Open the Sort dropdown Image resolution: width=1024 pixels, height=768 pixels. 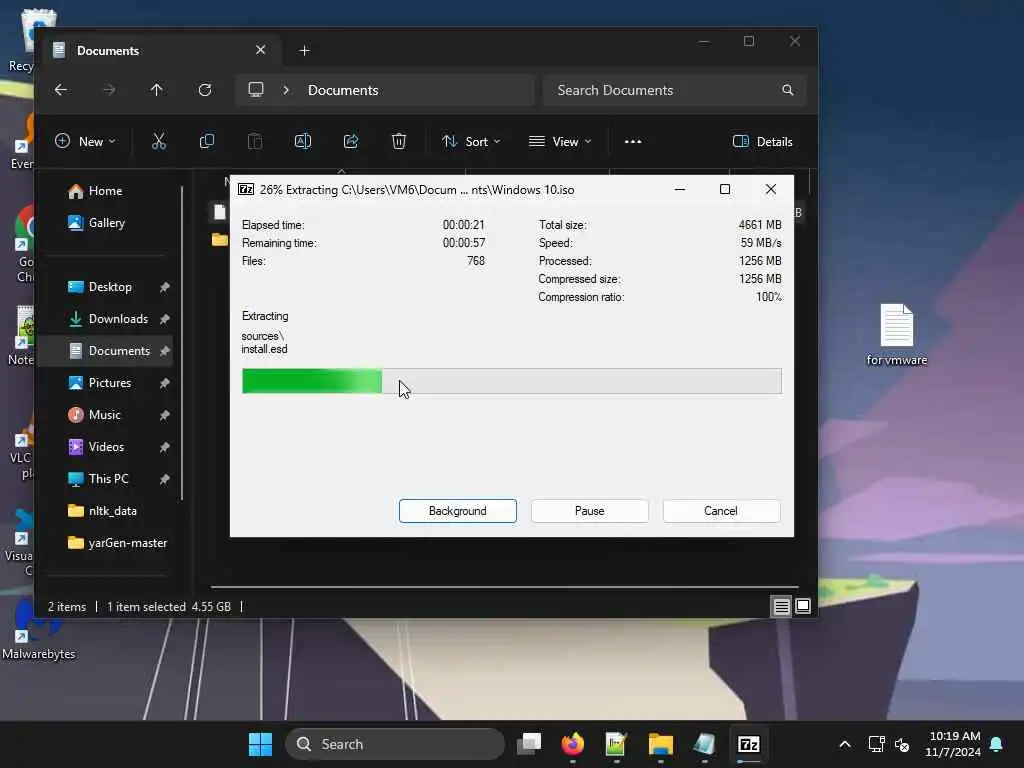coord(471,142)
